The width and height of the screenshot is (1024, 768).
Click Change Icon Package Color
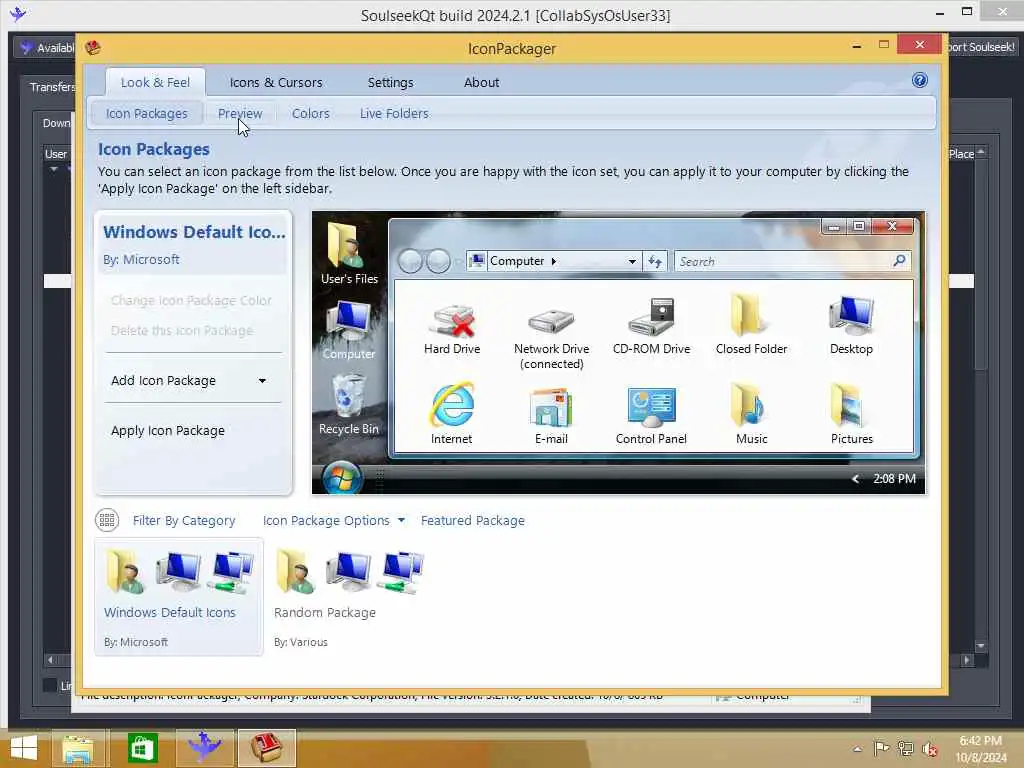tap(191, 300)
